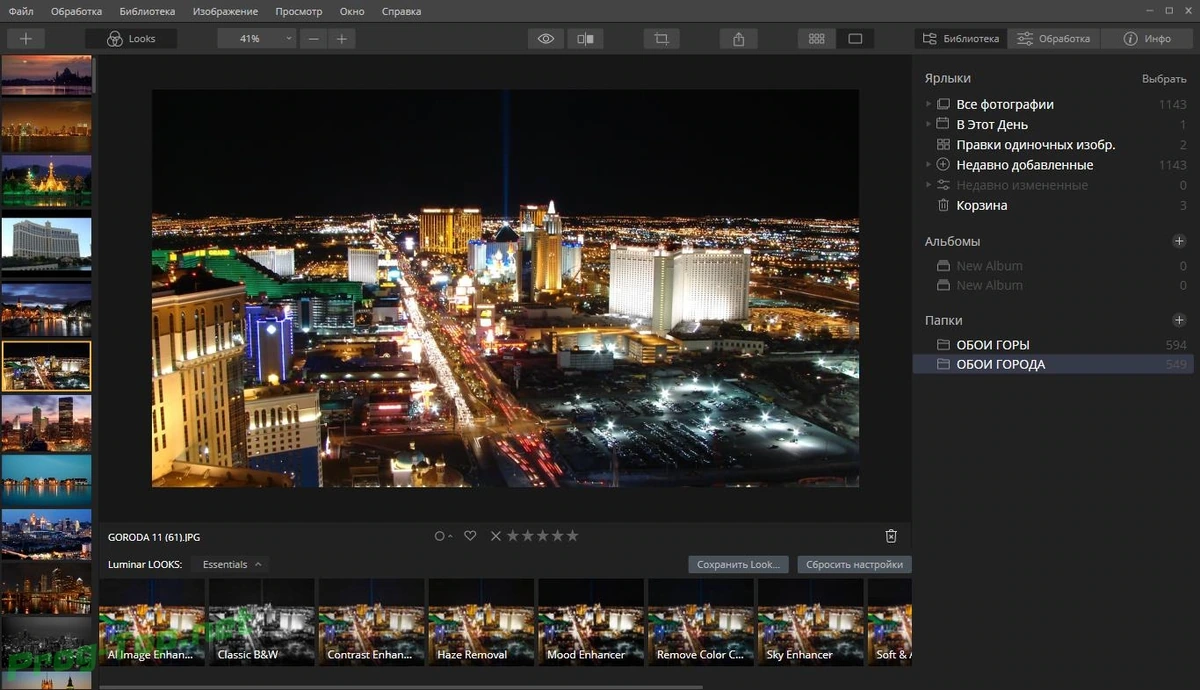Set rating to three stars
Viewport: 1200px width, 690px height.
pos(543,536)
